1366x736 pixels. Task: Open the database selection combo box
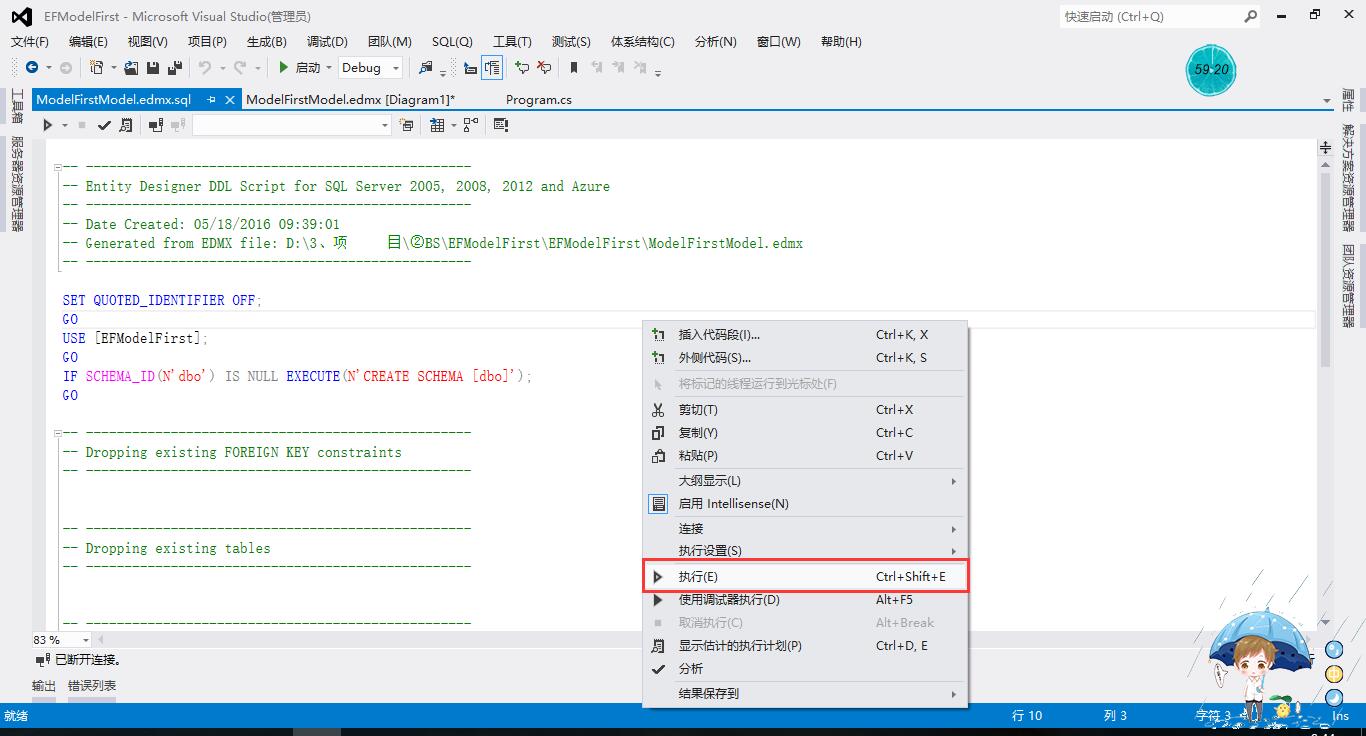(292, 125)
